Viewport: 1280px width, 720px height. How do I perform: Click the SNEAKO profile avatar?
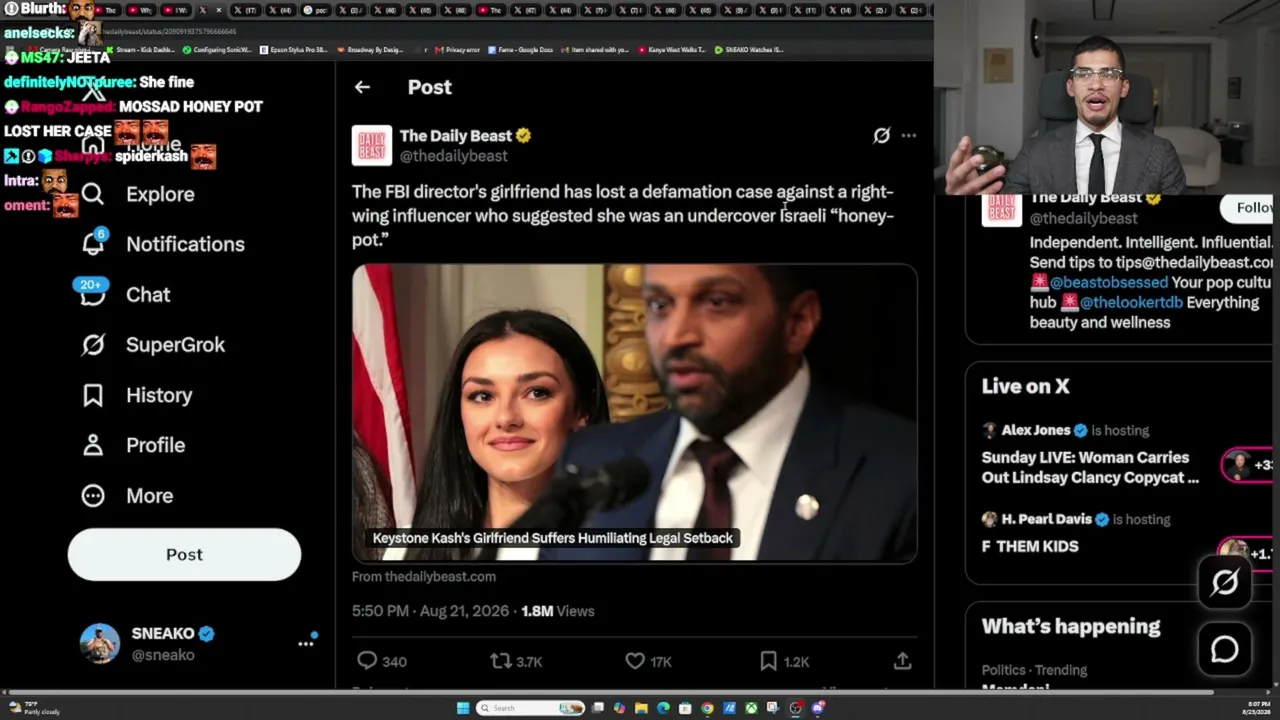coord(100,644)
